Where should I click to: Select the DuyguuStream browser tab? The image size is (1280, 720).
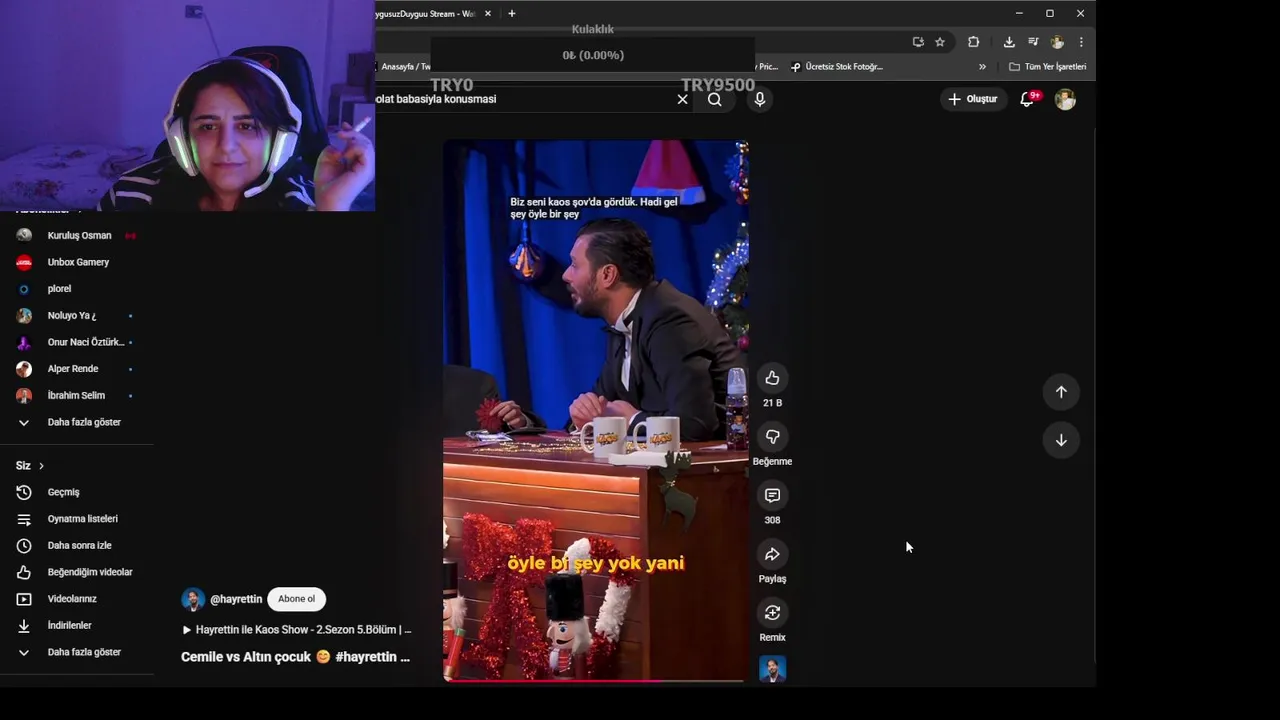tap(426, 14)
